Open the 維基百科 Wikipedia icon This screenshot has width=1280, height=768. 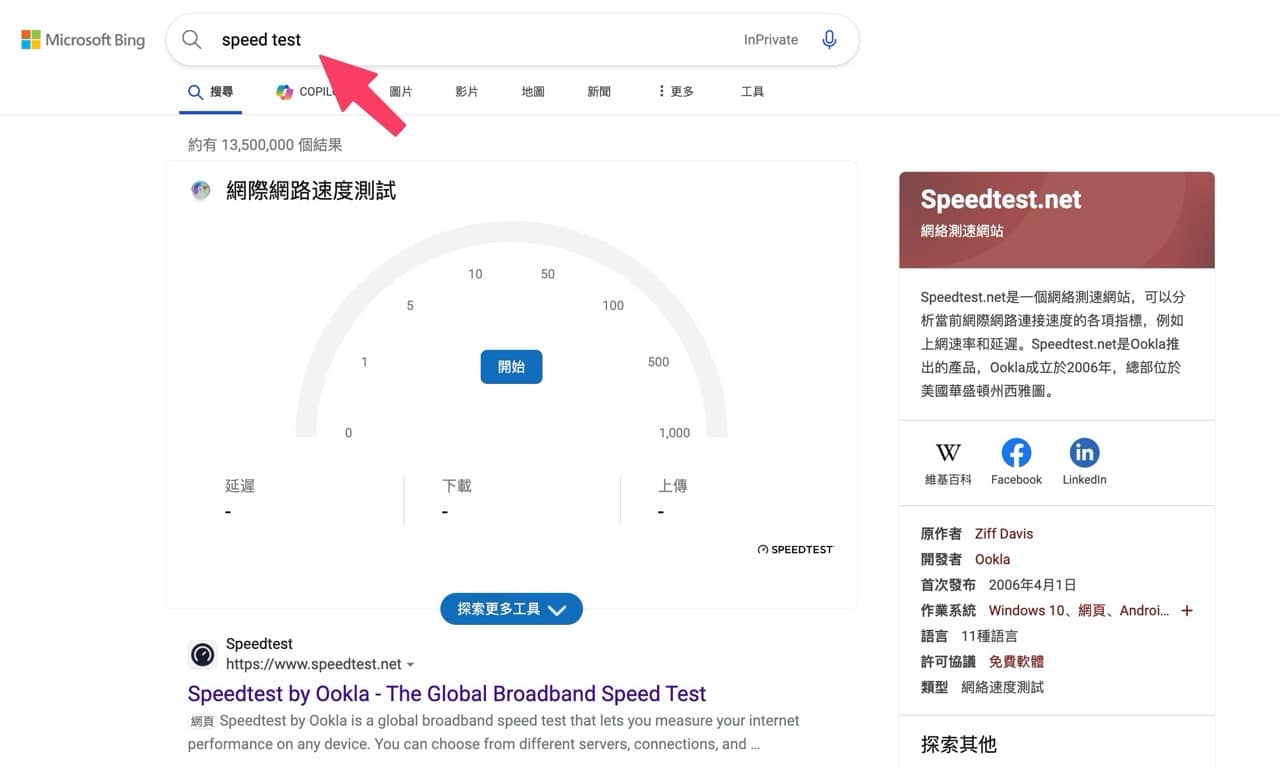click(x=948, y=453)
